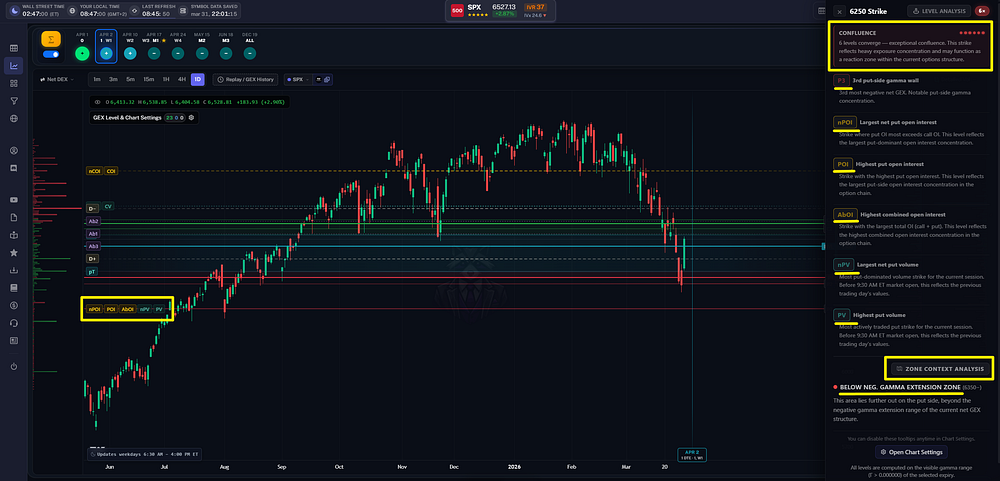Image resolution: width=1000 pixels, height=481 pixels.
Task: Open the funnel filter sidebar icon
Action: (13, 101)
